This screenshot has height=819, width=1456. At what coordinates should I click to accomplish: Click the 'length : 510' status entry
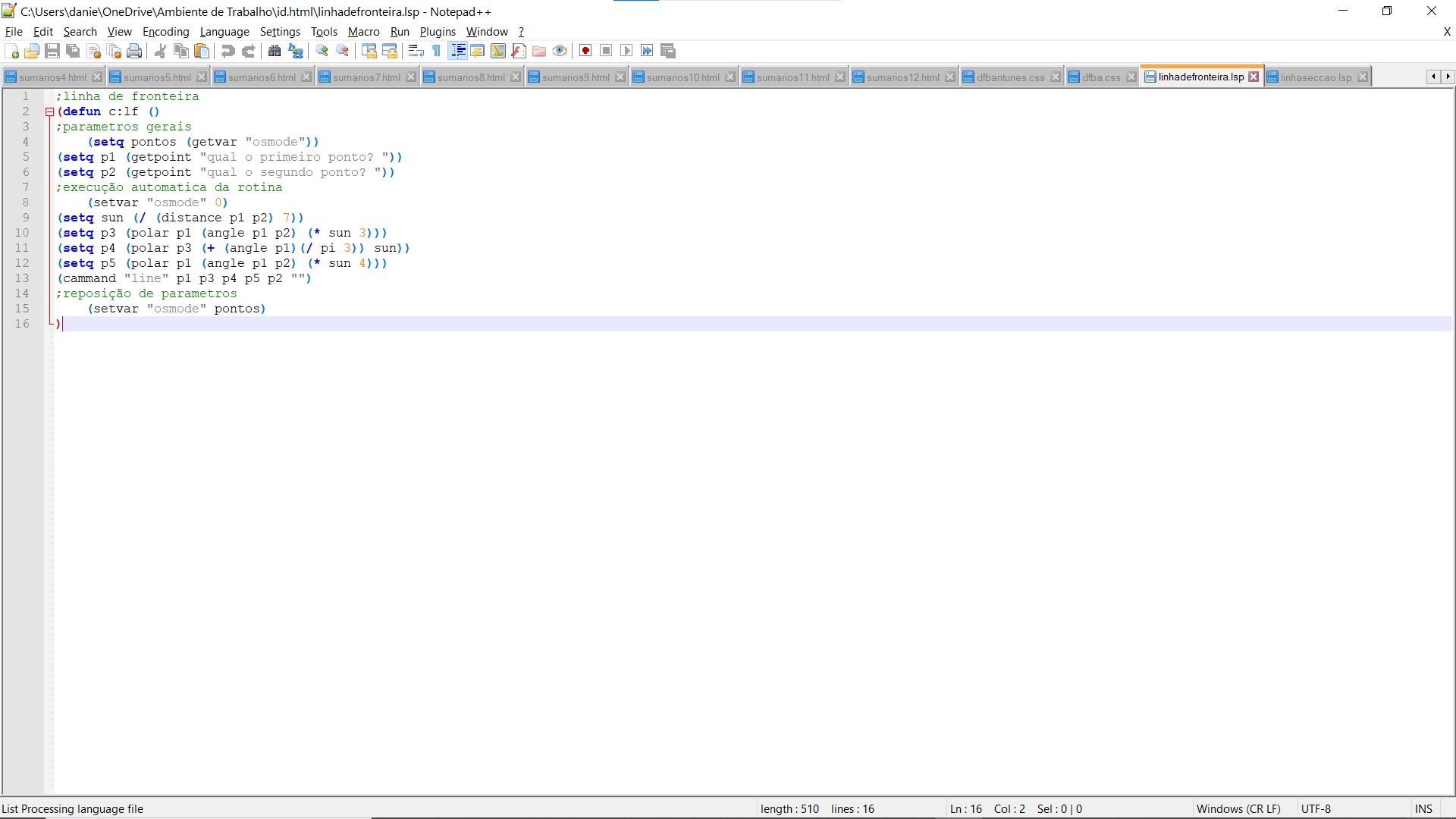pyautogui.click(x=789, y=809)
